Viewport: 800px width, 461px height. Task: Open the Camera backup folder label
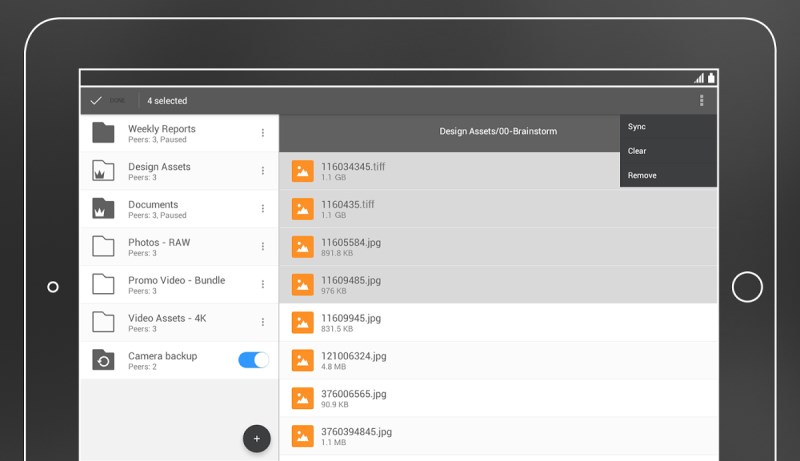click(x=163, y=356)
